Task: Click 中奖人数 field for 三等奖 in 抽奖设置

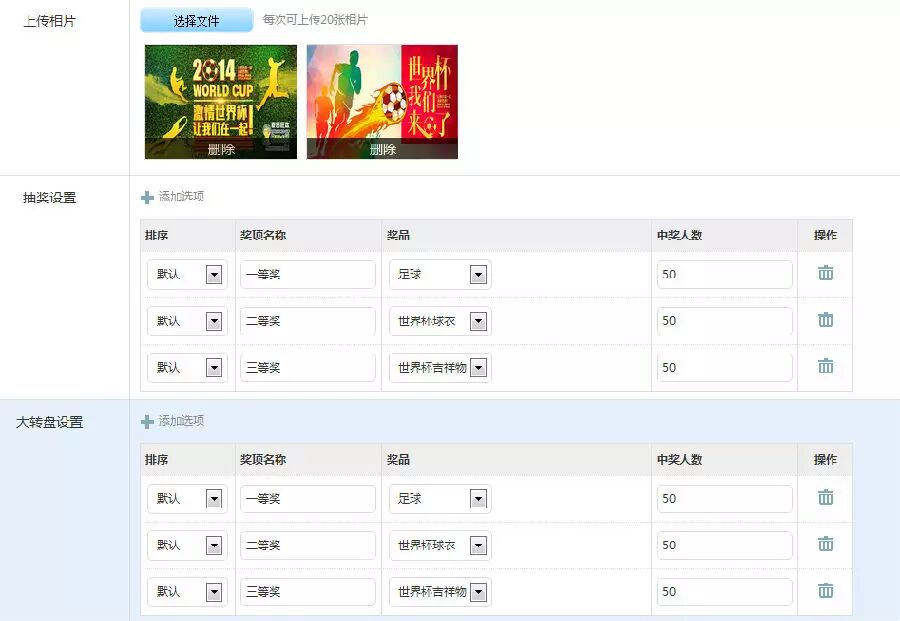Action: [724, 367]
